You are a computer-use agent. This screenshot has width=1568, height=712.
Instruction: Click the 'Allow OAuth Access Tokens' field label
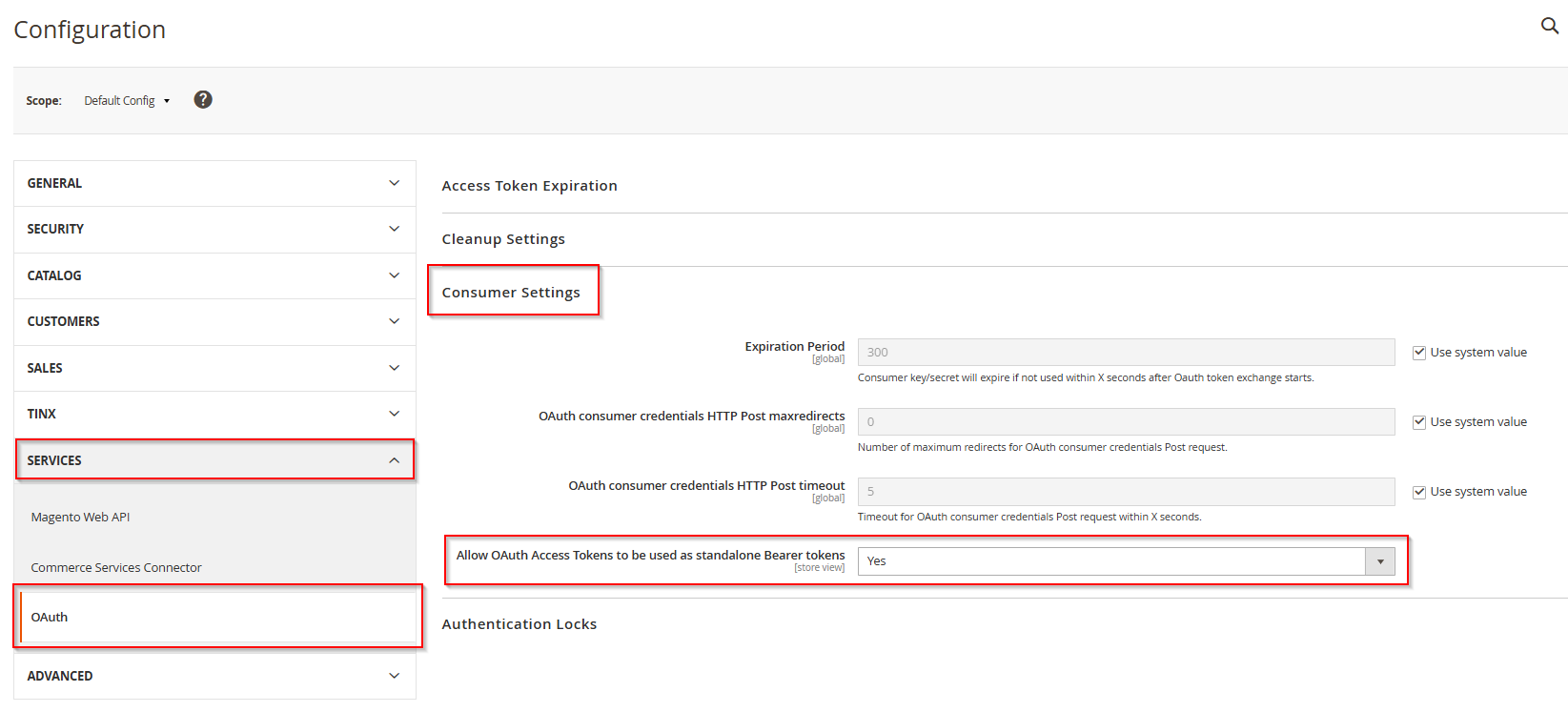650,555
